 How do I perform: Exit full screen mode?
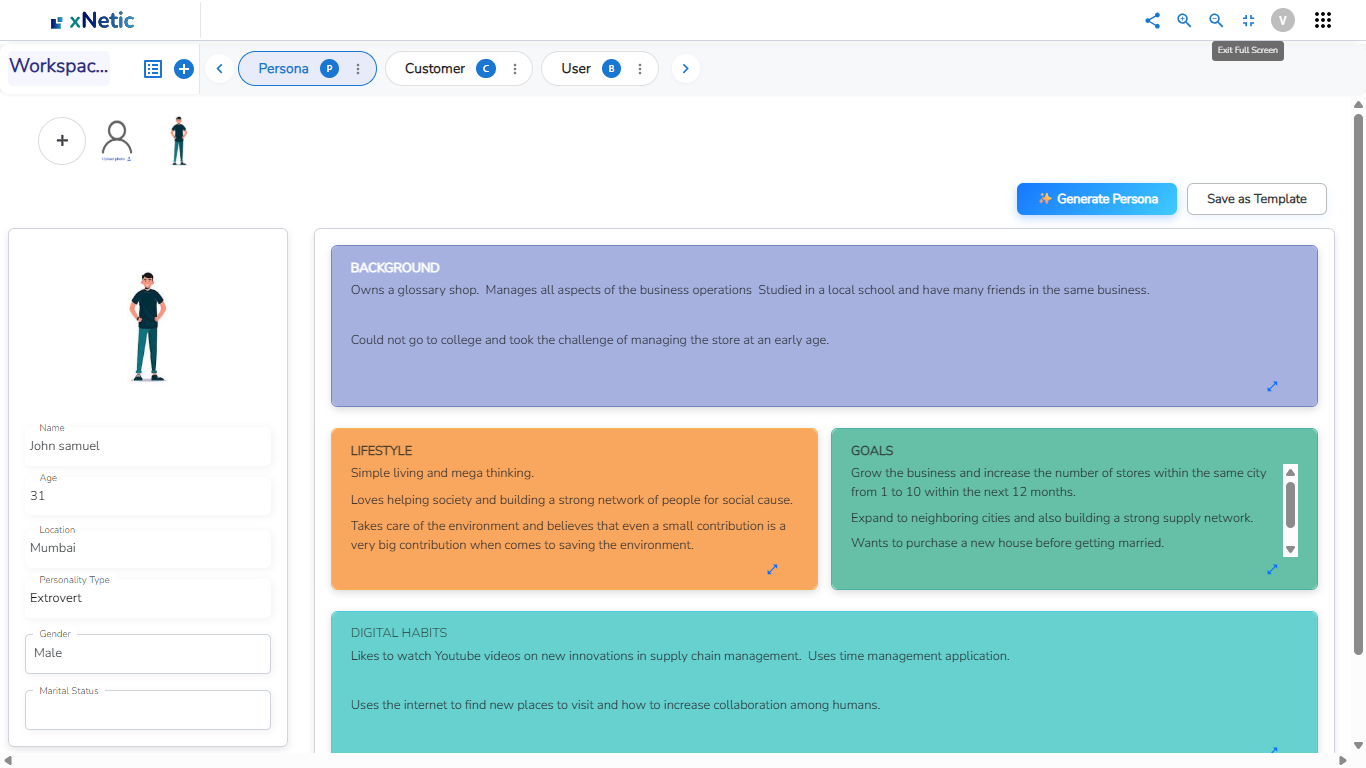click(1248, 20)
